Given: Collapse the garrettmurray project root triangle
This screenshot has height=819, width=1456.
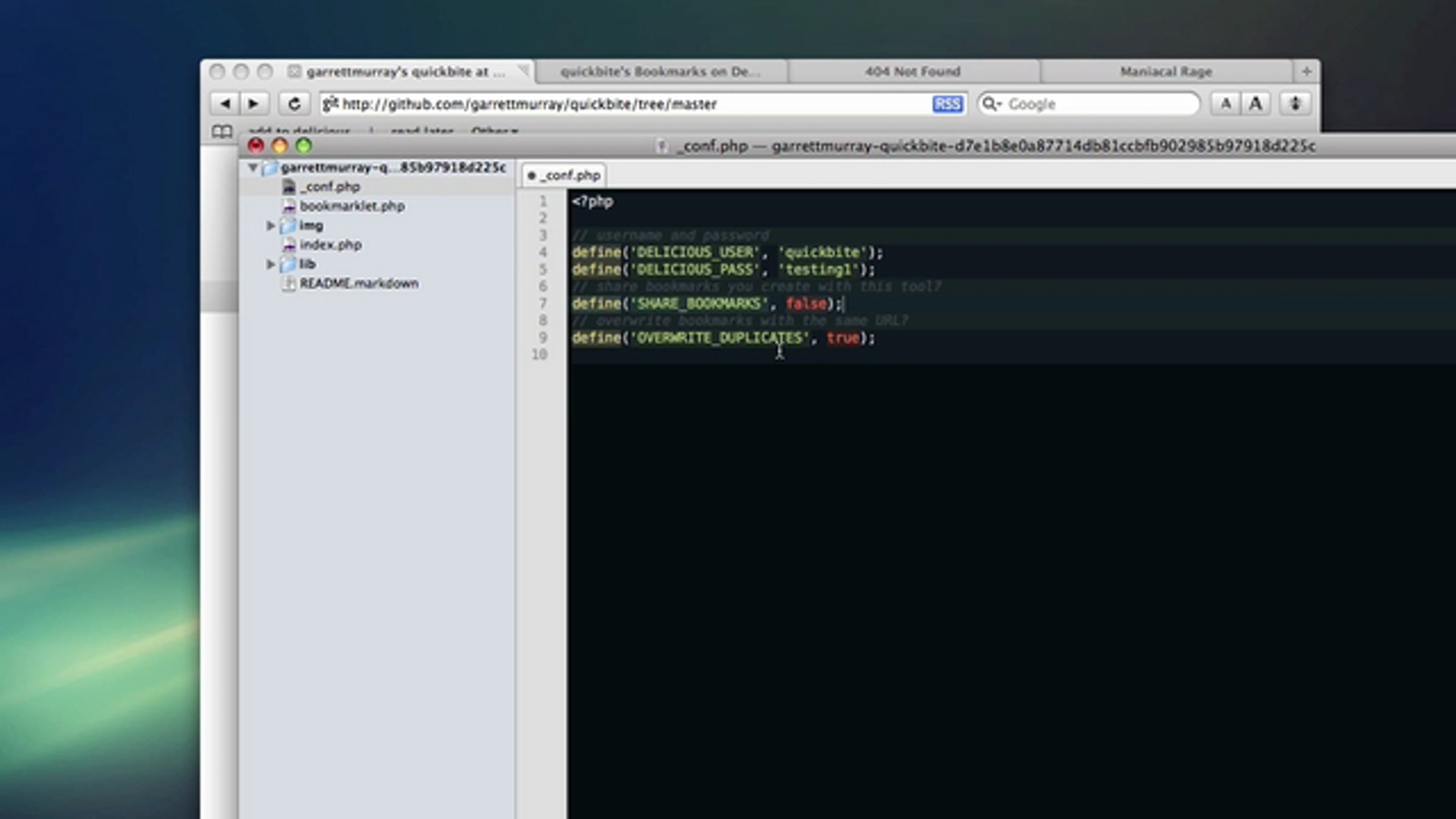Looking at the screenshot, I should pyautogui.click(x=253, y=167).
